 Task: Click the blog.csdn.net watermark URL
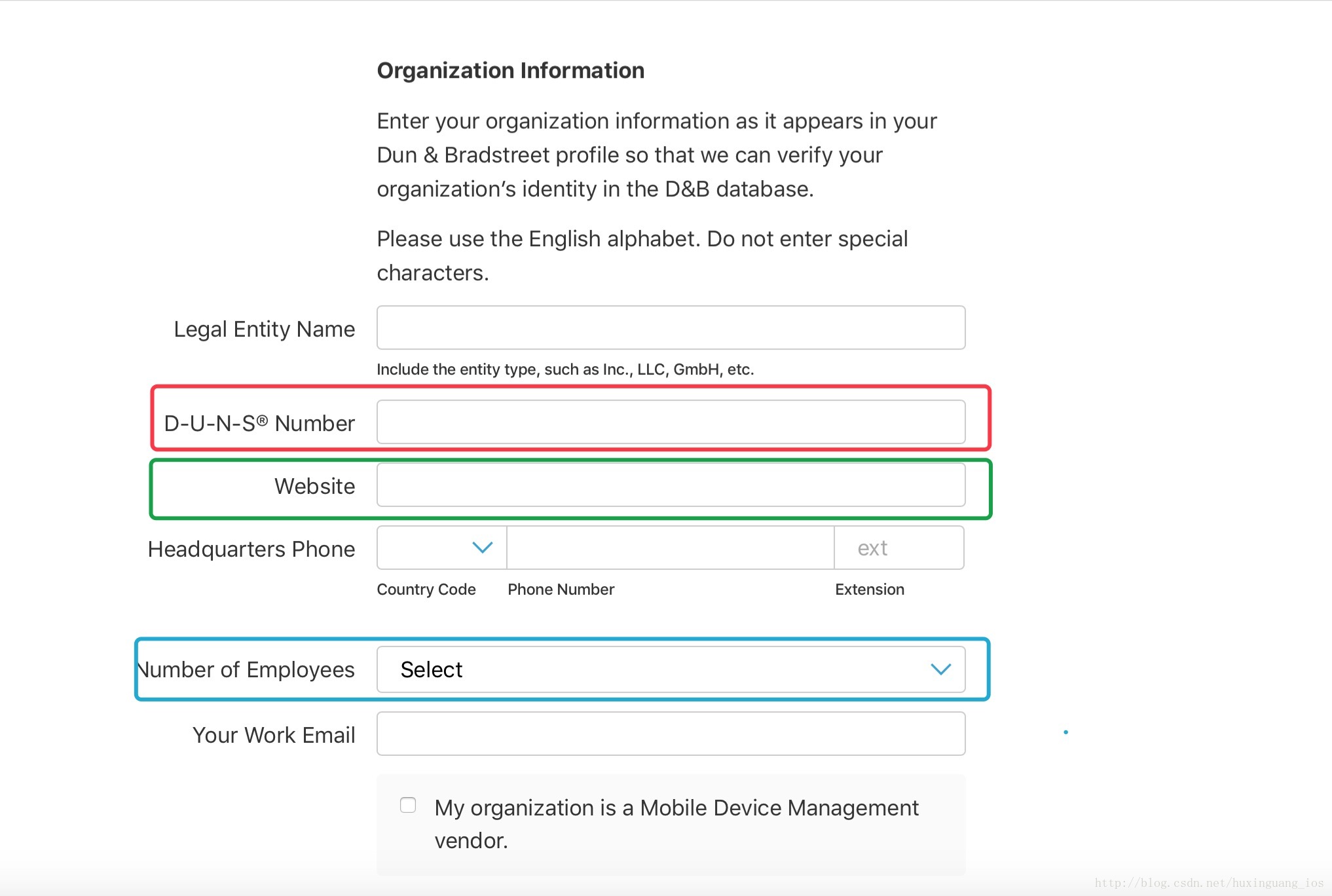(1209, 883)
